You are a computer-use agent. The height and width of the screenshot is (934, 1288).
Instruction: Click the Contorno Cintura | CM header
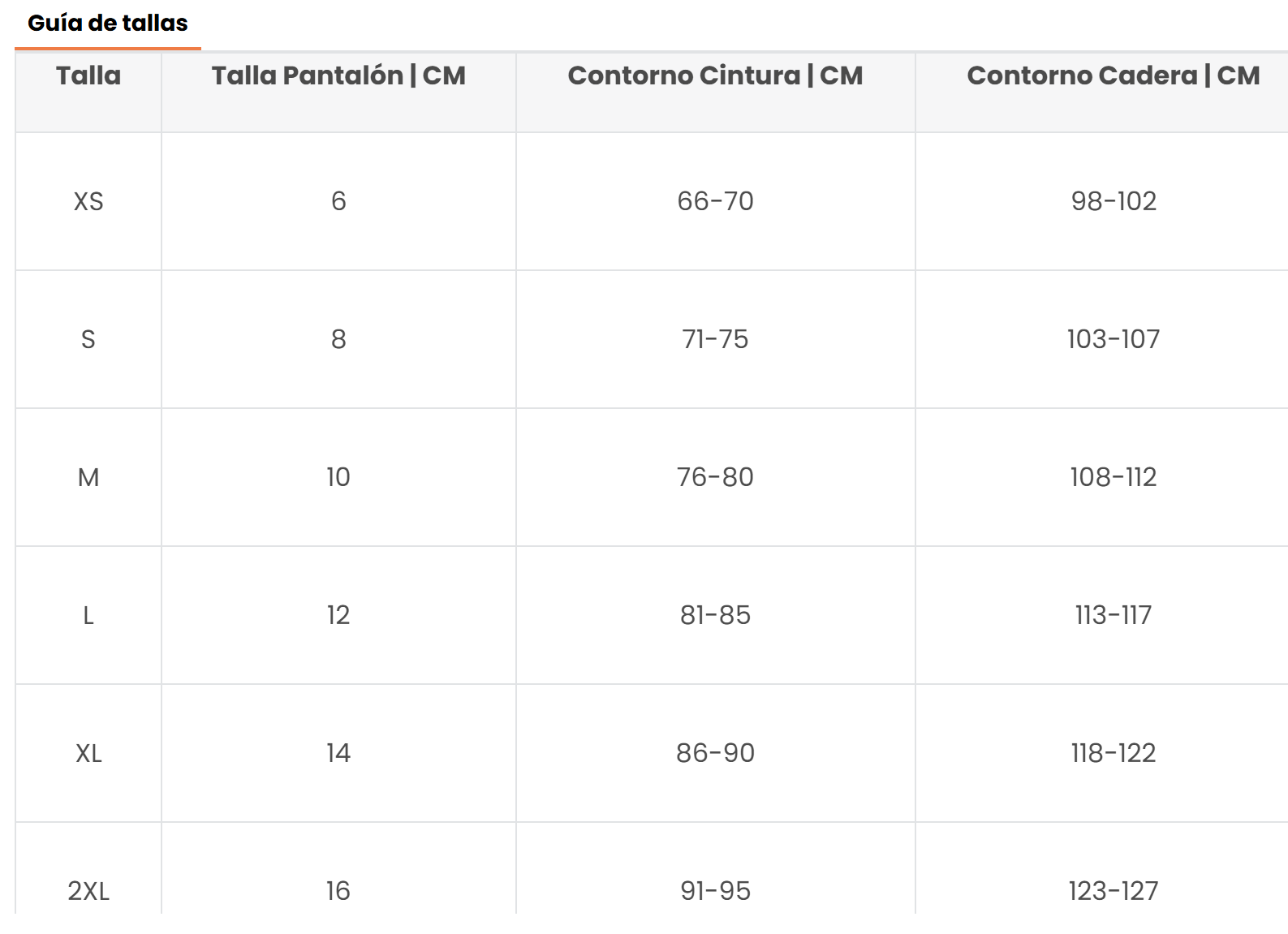click(x=715, y=76)
